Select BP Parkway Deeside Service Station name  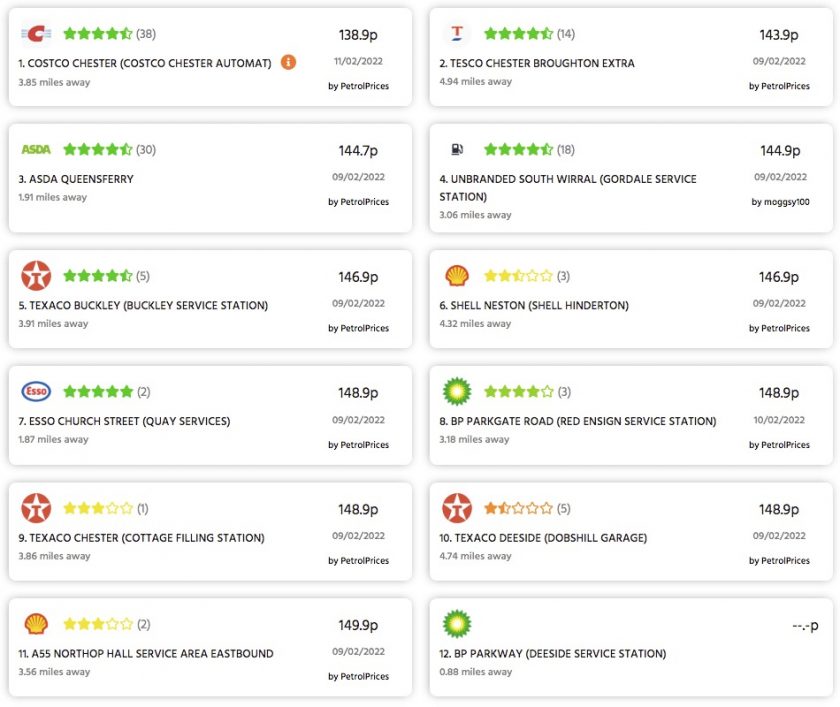553,653
